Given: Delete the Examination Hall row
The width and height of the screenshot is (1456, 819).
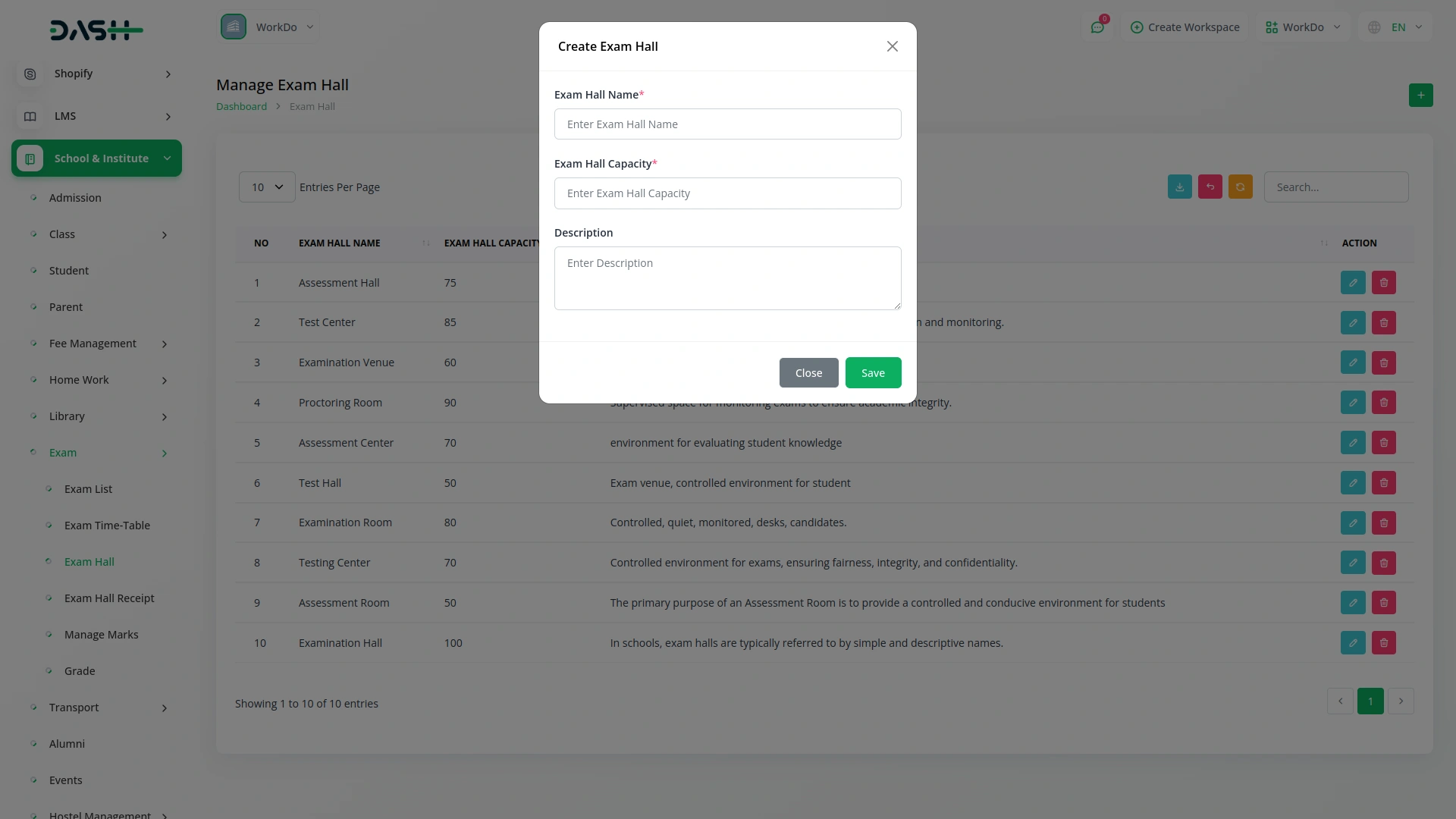Looking at the screenshot, I should [x=1383, y=643].
